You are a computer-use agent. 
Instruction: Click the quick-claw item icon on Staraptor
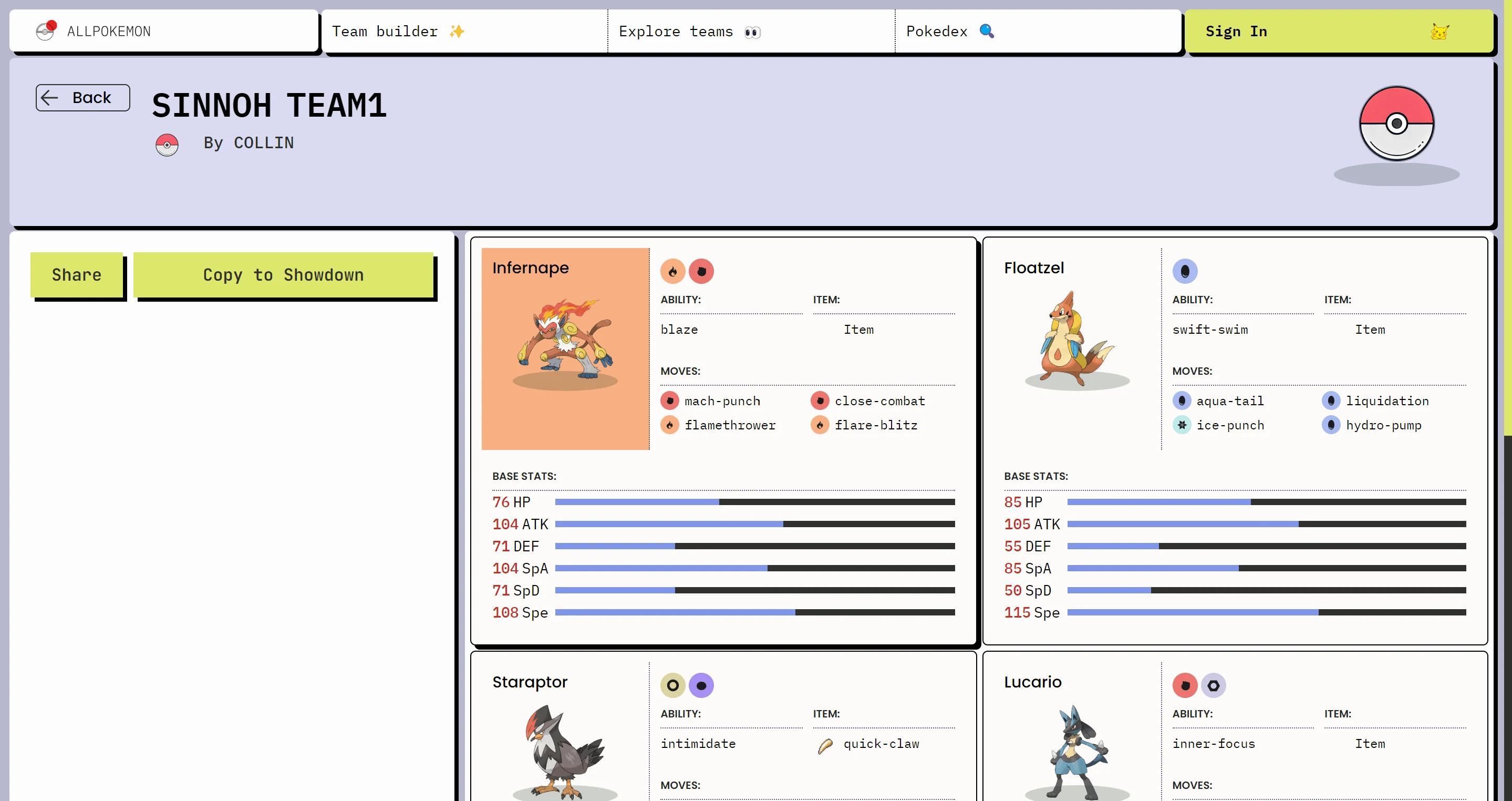pyautogui.click(x=825, y=743)
